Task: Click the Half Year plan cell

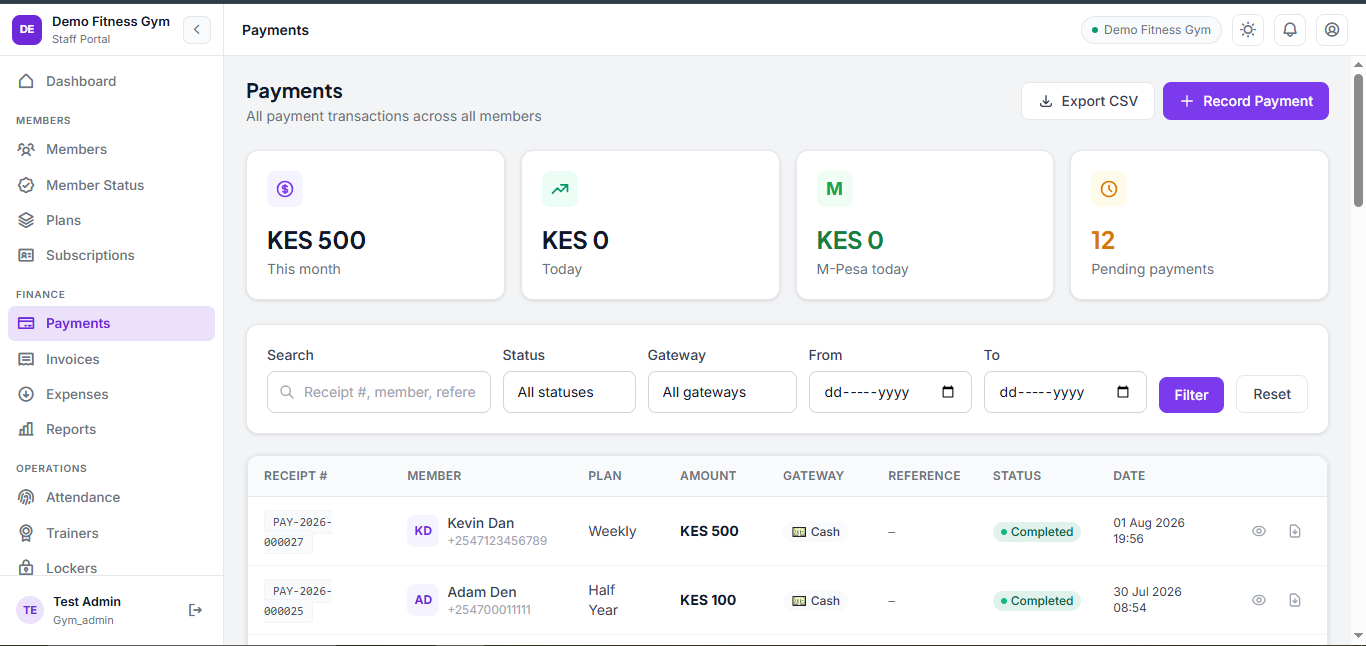Action: [603, 600]
